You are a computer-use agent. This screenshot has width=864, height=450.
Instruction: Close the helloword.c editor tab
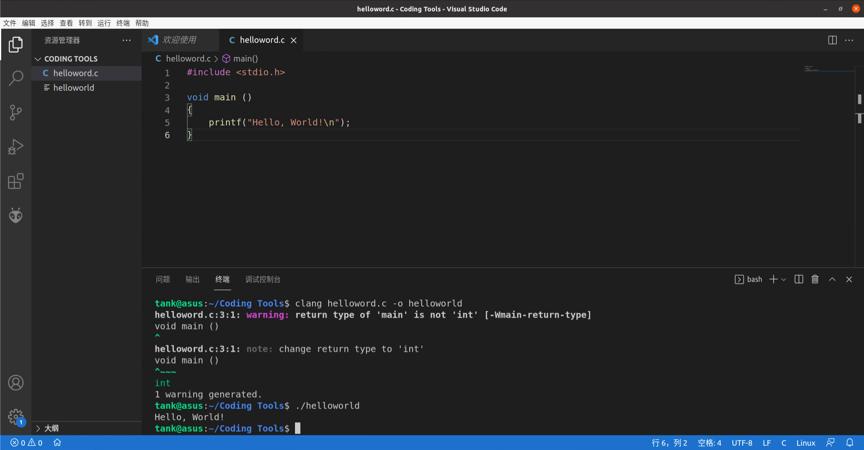[x=294, y=40]
